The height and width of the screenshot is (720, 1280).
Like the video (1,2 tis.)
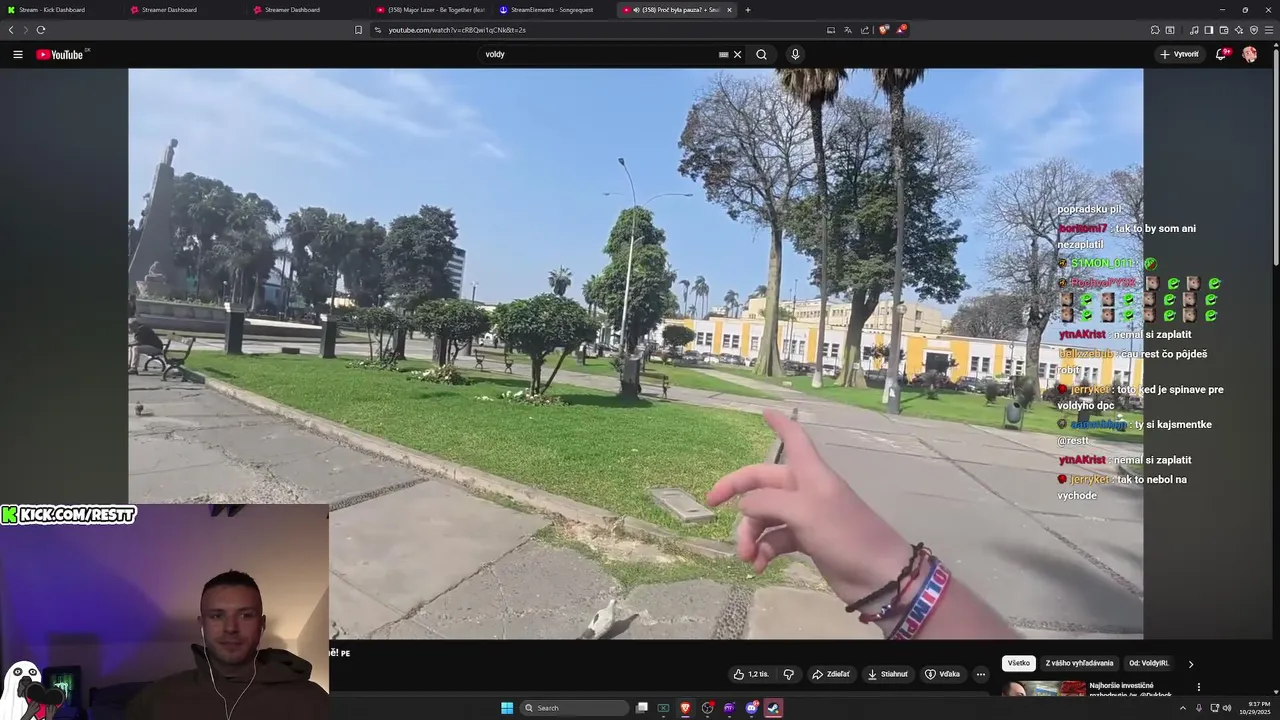(x=751, y=674)
